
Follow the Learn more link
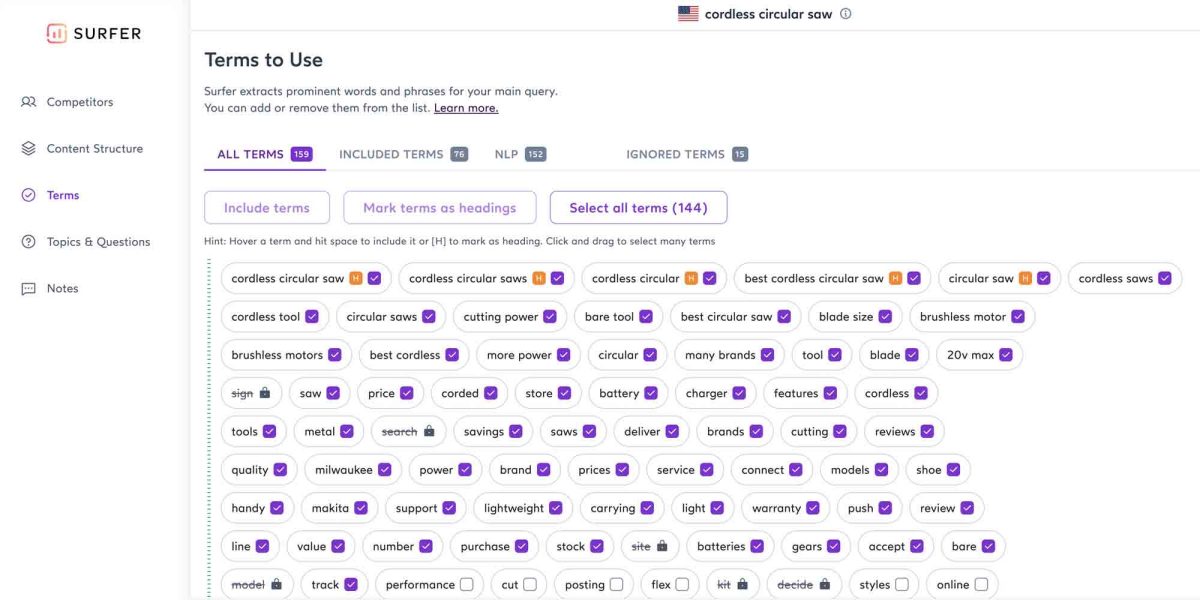pos(466,108)
